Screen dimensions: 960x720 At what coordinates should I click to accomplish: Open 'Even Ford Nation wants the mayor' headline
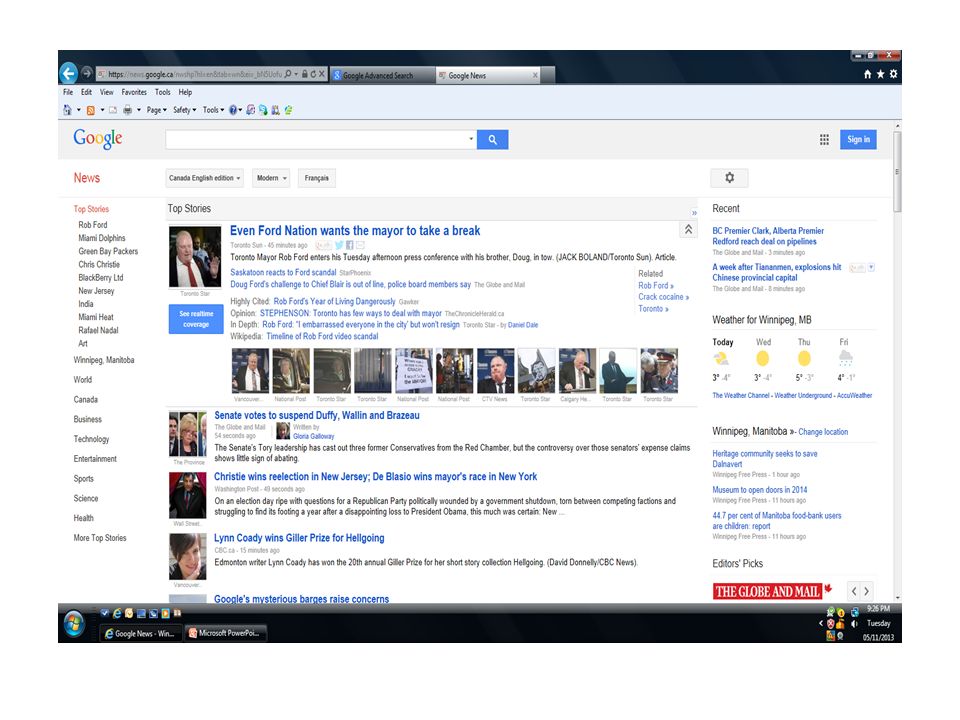tap(355, 231)
